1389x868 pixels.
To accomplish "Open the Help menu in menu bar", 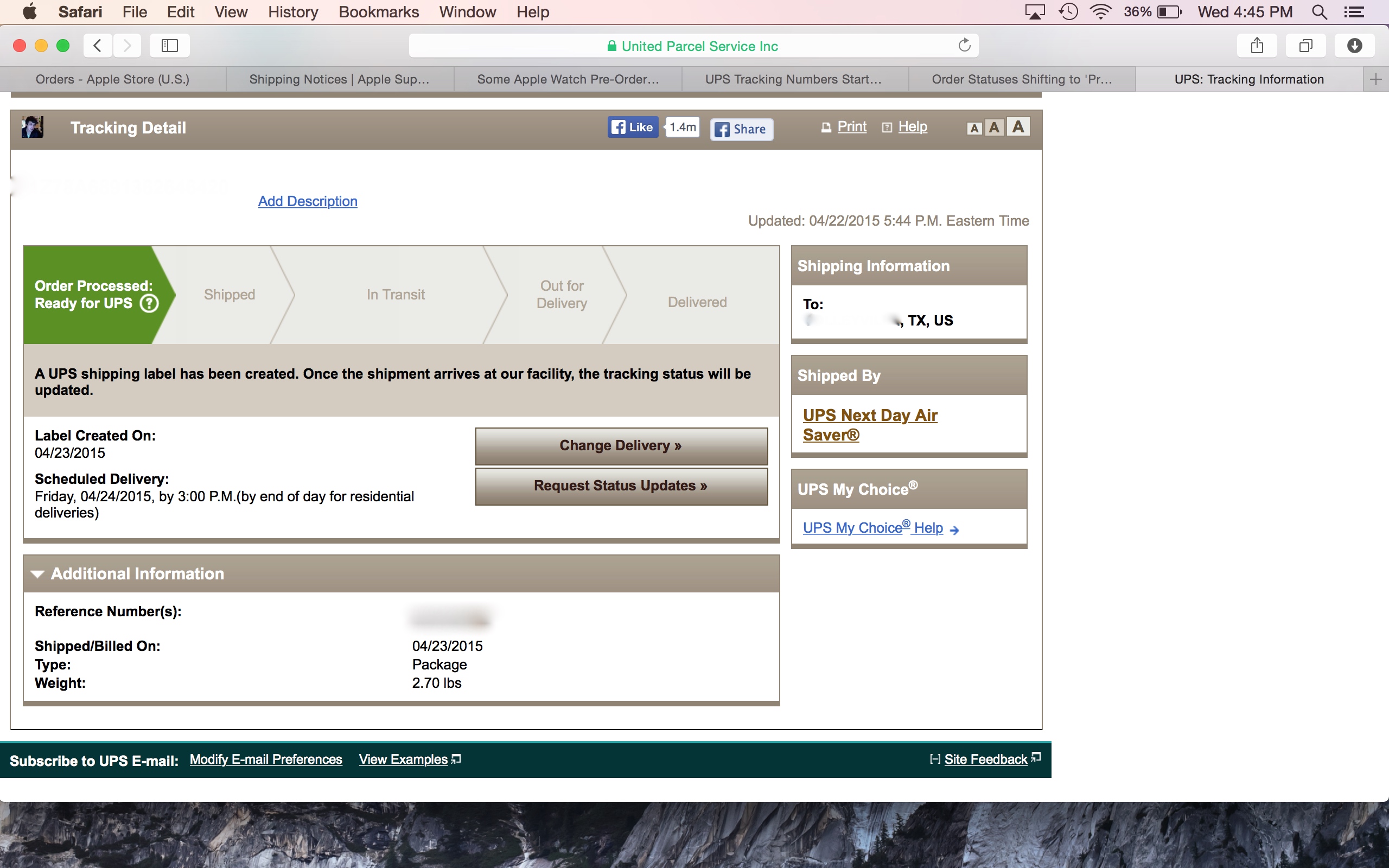I will click(533, 12).
